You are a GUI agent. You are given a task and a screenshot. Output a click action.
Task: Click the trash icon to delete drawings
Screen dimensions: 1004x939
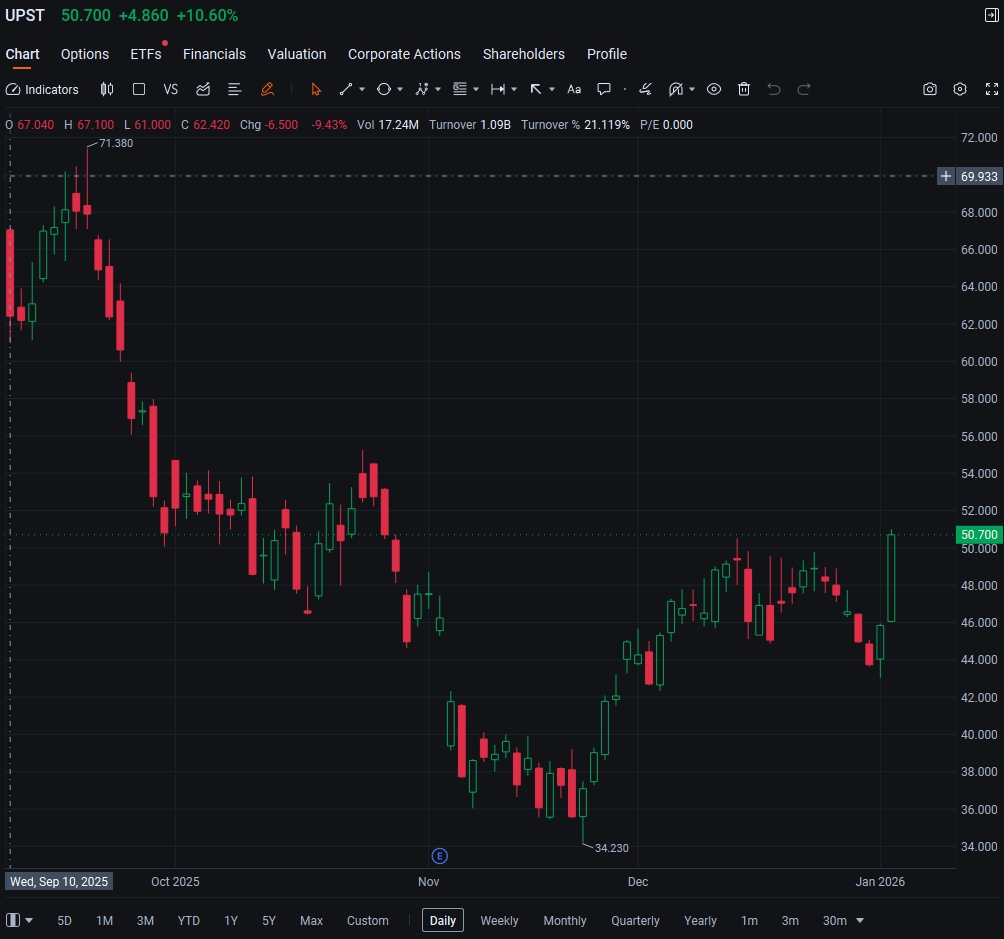pos(744,89)
